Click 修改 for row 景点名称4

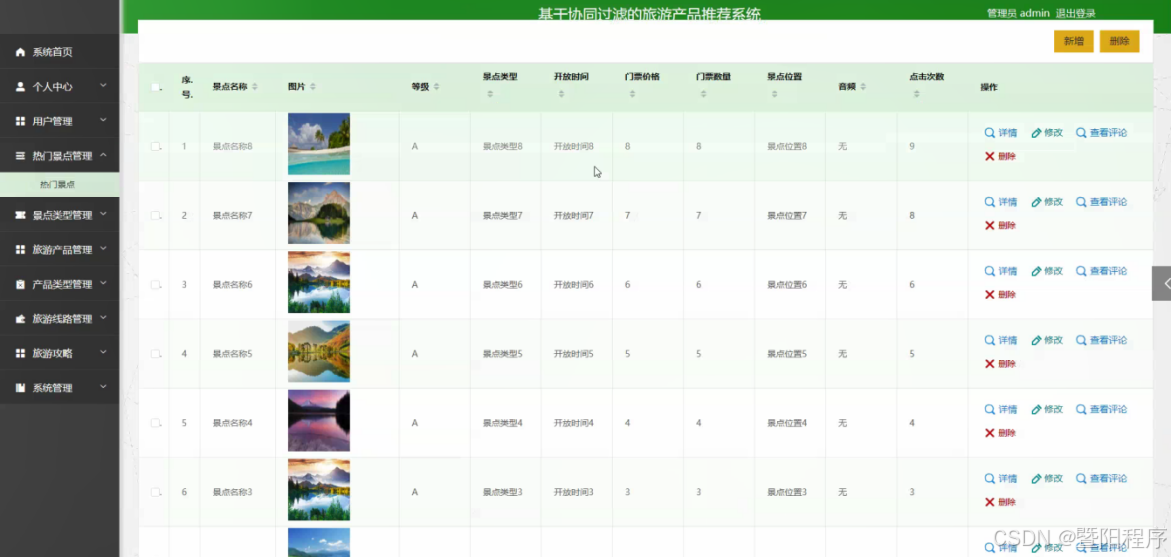1047,409
